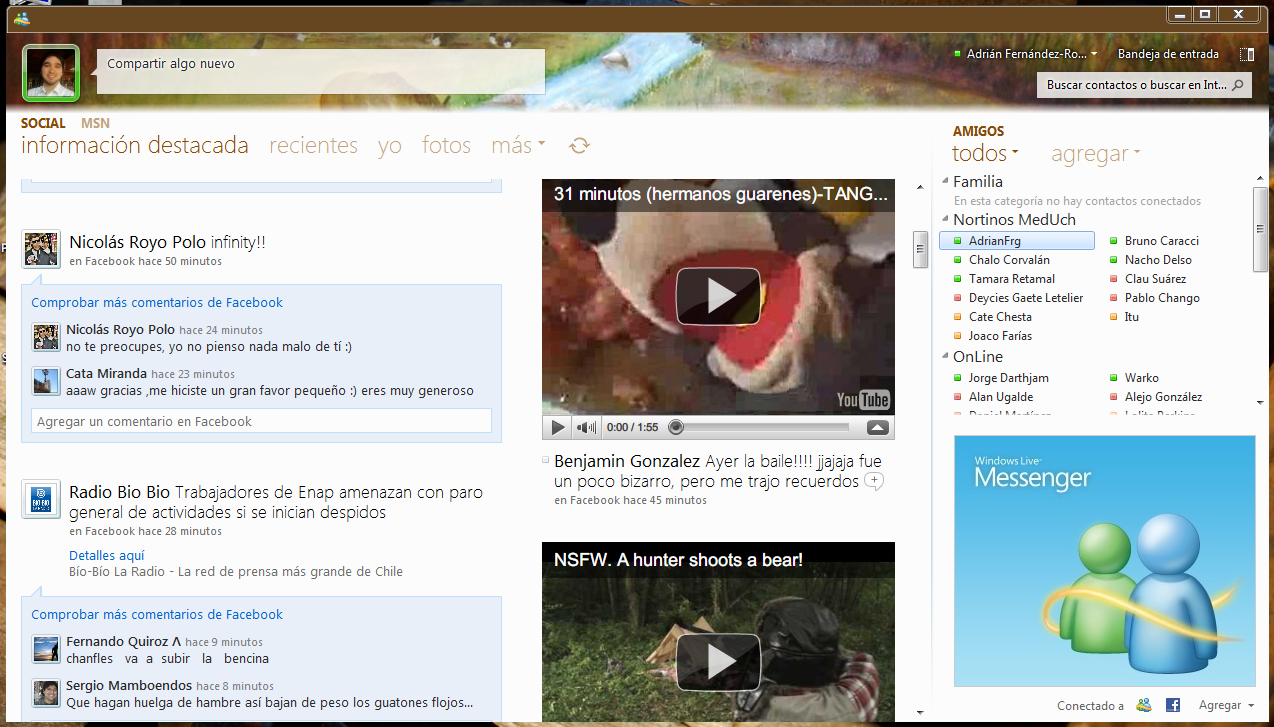Collapse the Familia contact group
1274x727 pixels.
944,182
